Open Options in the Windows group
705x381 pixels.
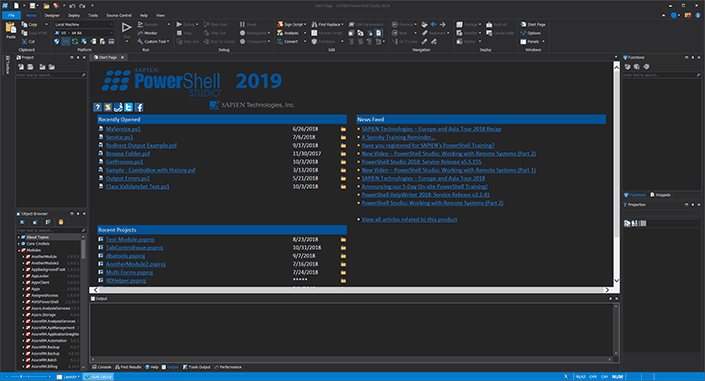click(x=531, y=33)
